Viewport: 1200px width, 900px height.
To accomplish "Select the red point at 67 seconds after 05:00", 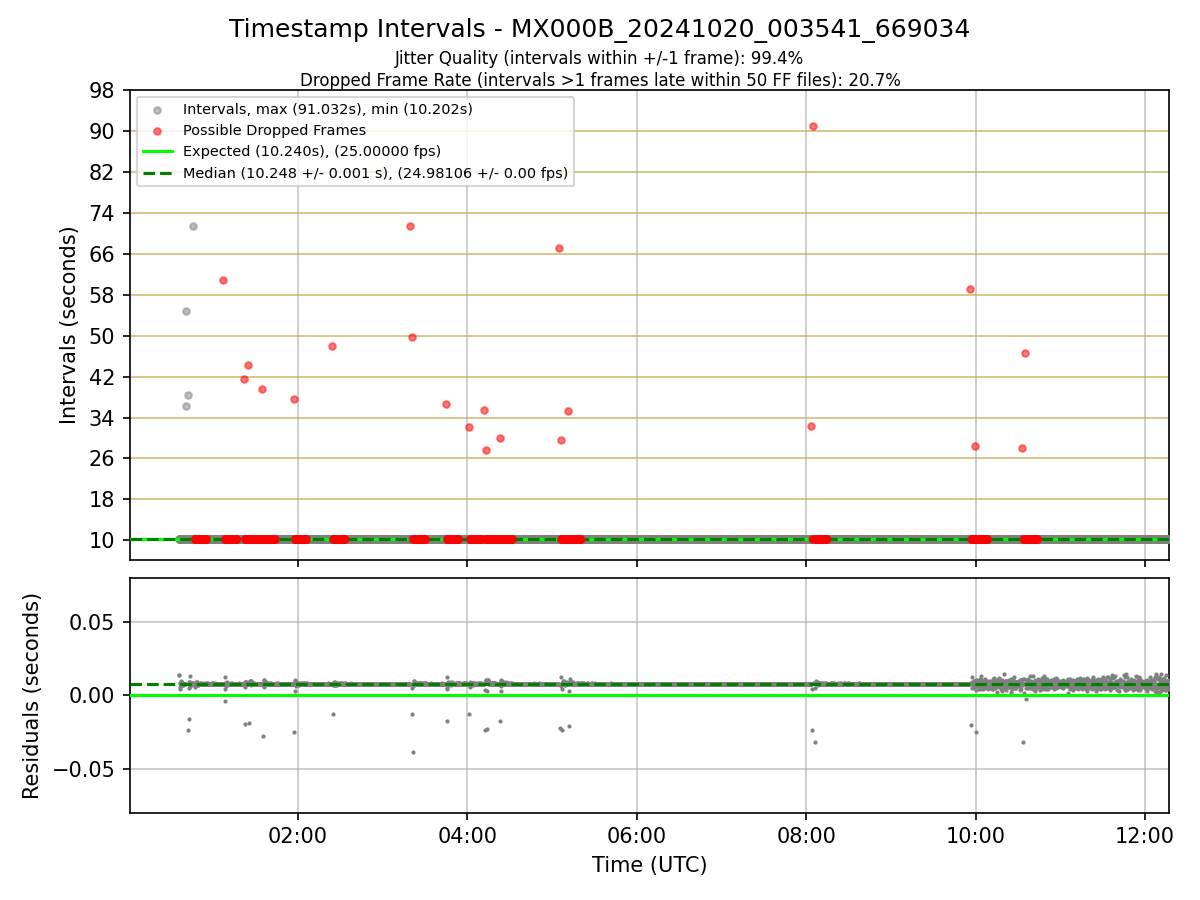I will coord(559,248).
